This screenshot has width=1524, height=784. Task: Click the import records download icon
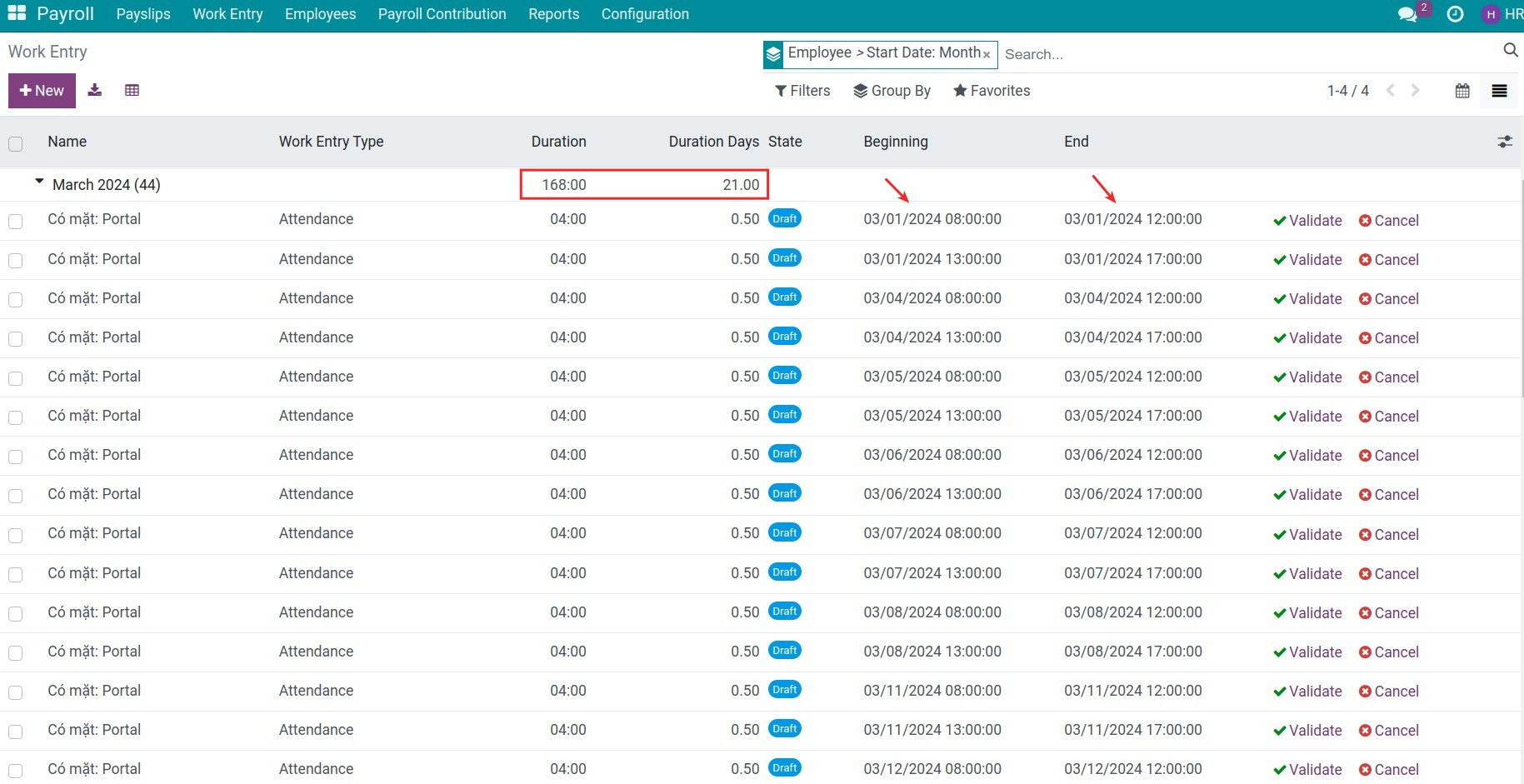[x=95, y=90]
